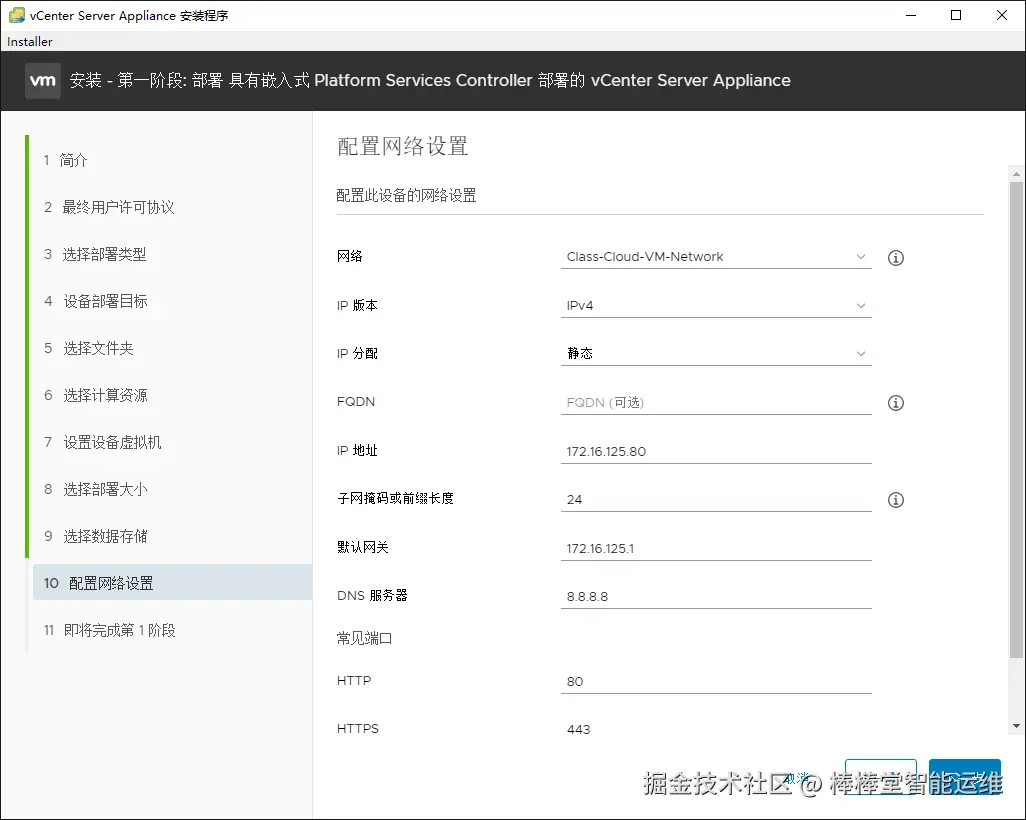Click the DNS 服务器 field with 8.8.8.8

click(x=716, y=597)
